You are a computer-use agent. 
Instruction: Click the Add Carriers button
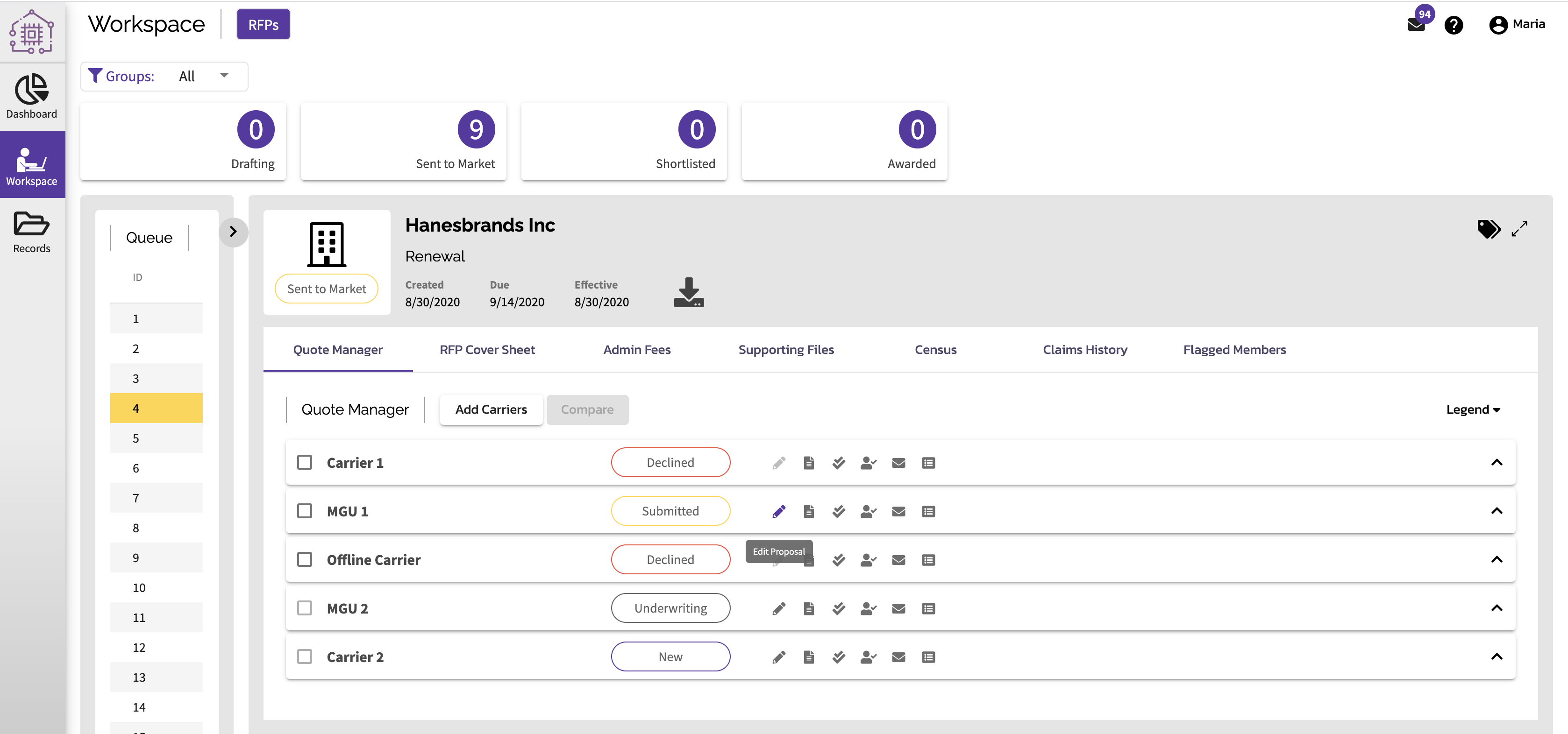(491, 409)
